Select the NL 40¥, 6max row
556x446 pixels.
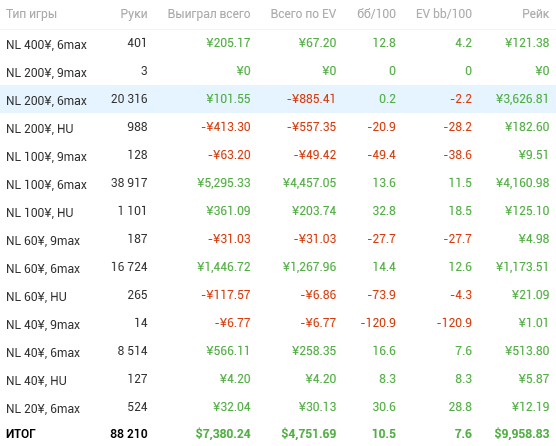278,351
